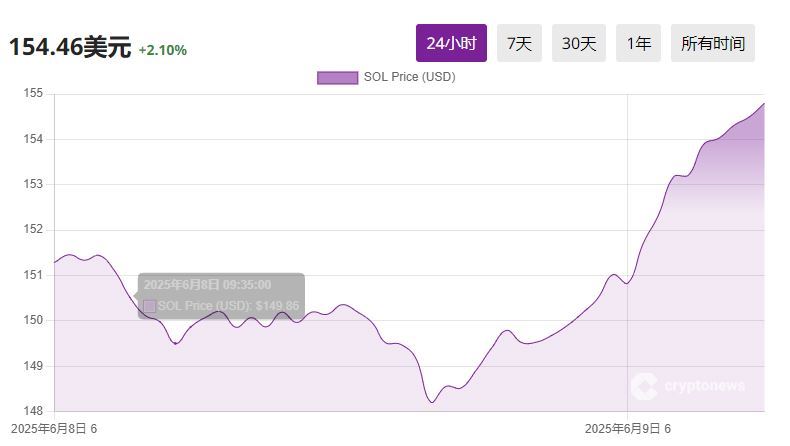Click the 2025年6月9日 6 x-axis label

coord(627,429)
